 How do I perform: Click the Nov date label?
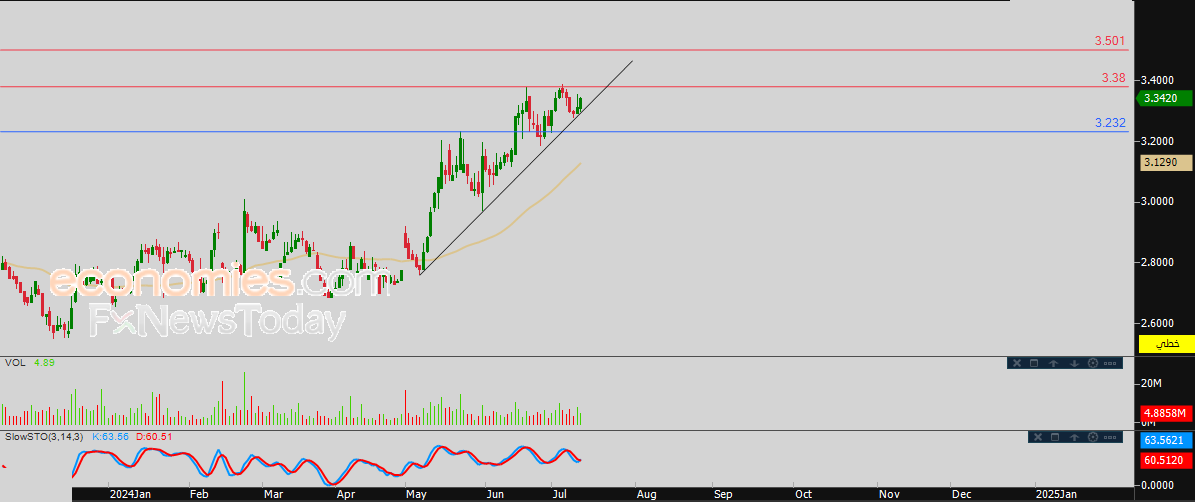(889, 494)
